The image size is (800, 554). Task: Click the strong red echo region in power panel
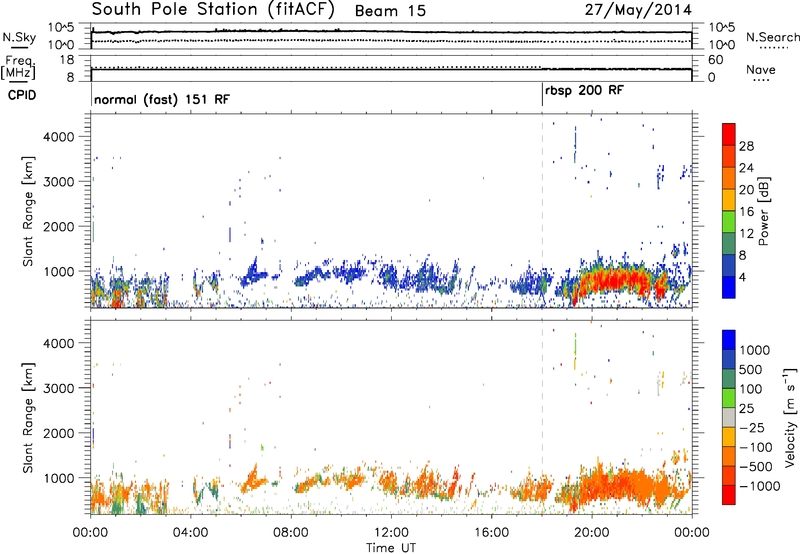click(617, 280)
